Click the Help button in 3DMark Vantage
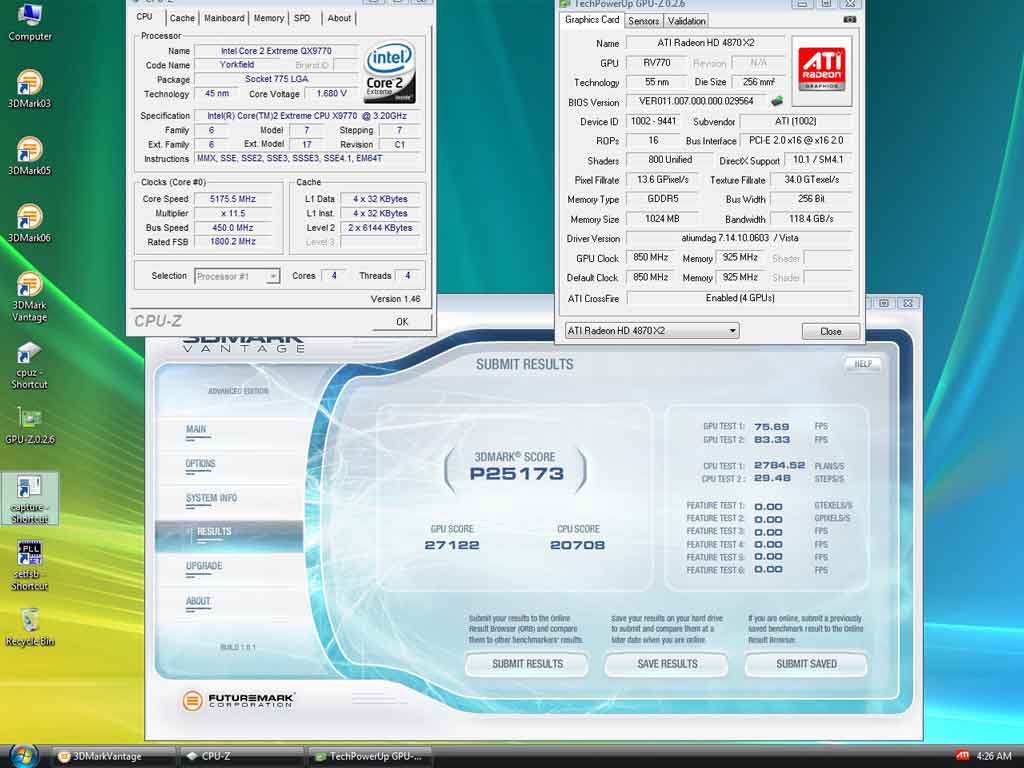1024x768 pixels. [863, 364]
